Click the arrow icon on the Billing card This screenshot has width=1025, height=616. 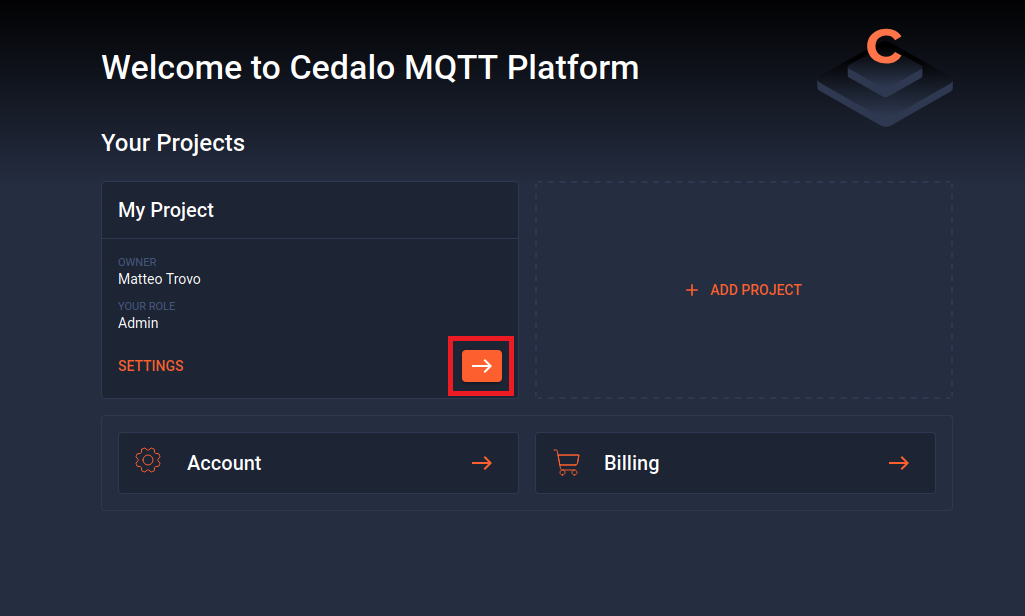coord(898,463)
